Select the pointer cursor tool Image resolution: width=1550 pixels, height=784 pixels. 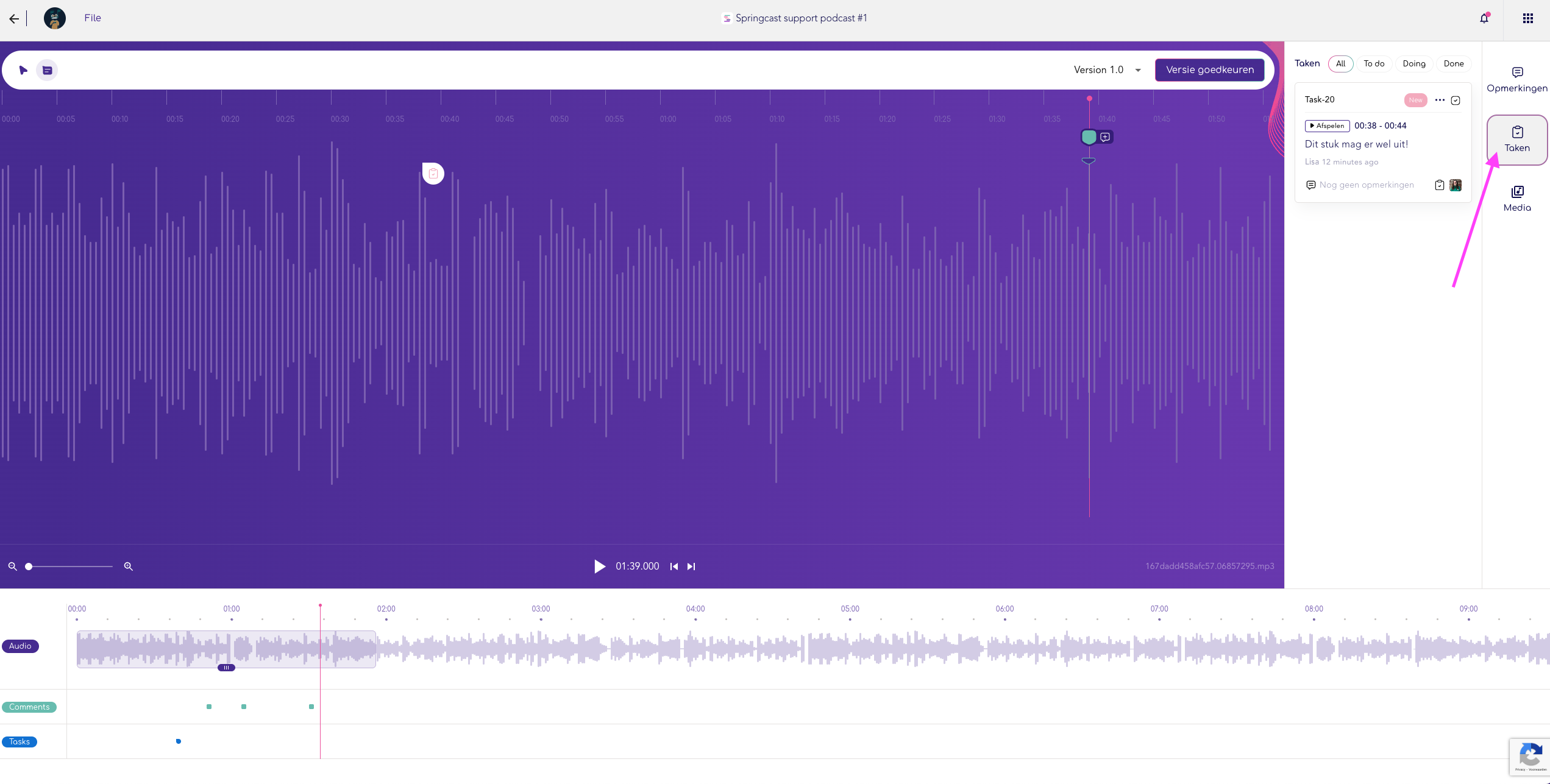(23, 70)
